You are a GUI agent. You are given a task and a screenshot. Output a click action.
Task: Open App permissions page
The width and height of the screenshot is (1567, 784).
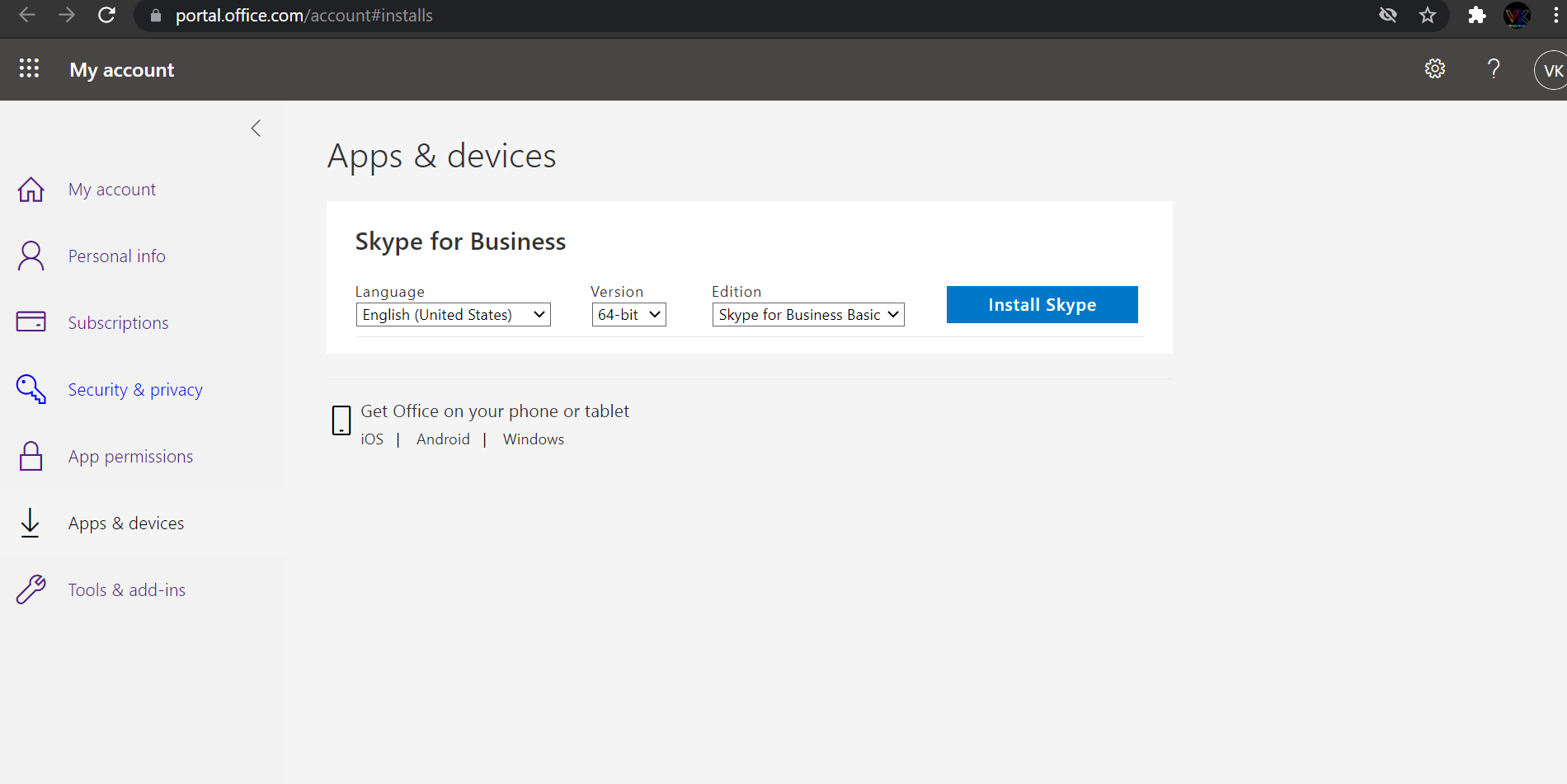pyautogui.click(x=131, y=457)
